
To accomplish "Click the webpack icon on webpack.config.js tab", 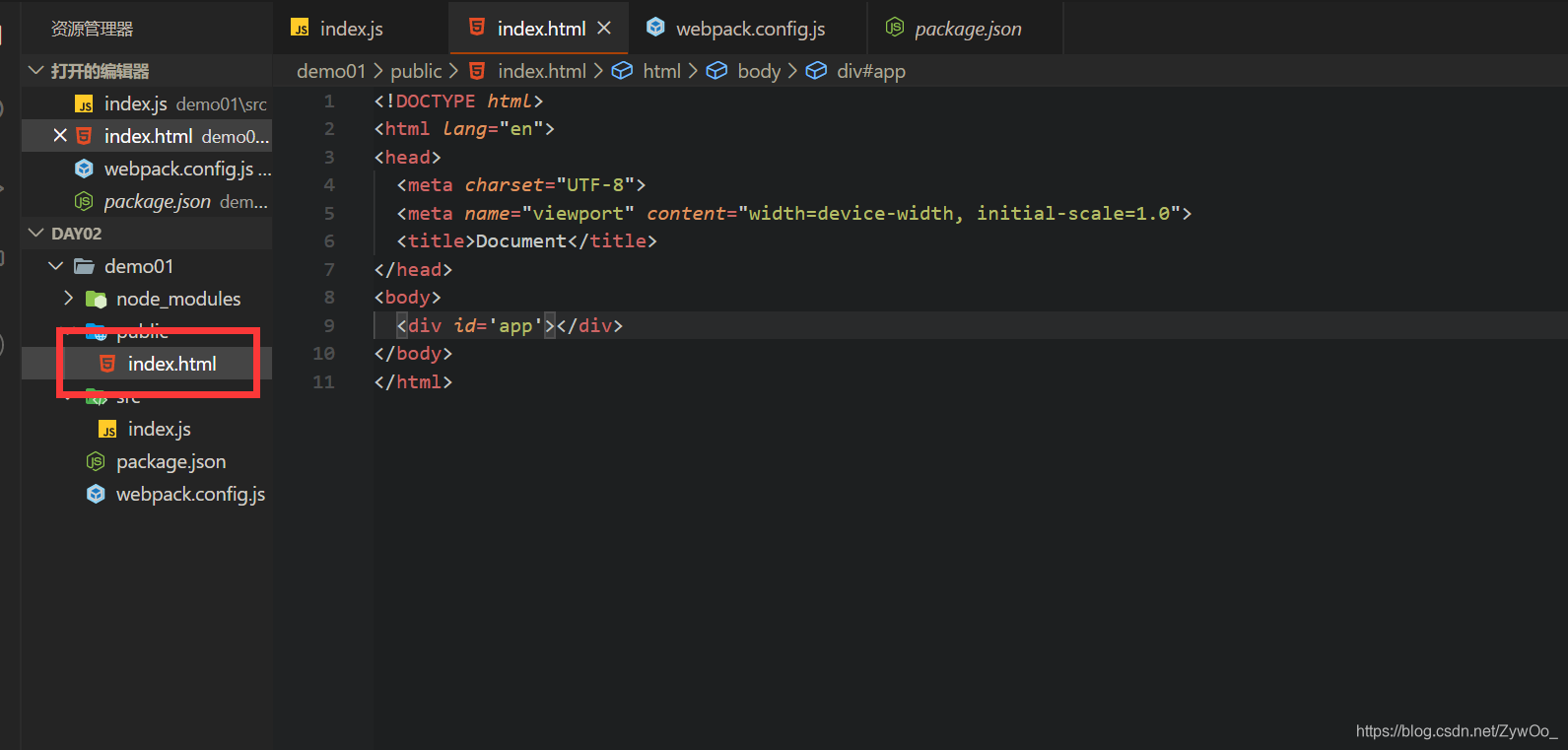I will pos(655,28).
